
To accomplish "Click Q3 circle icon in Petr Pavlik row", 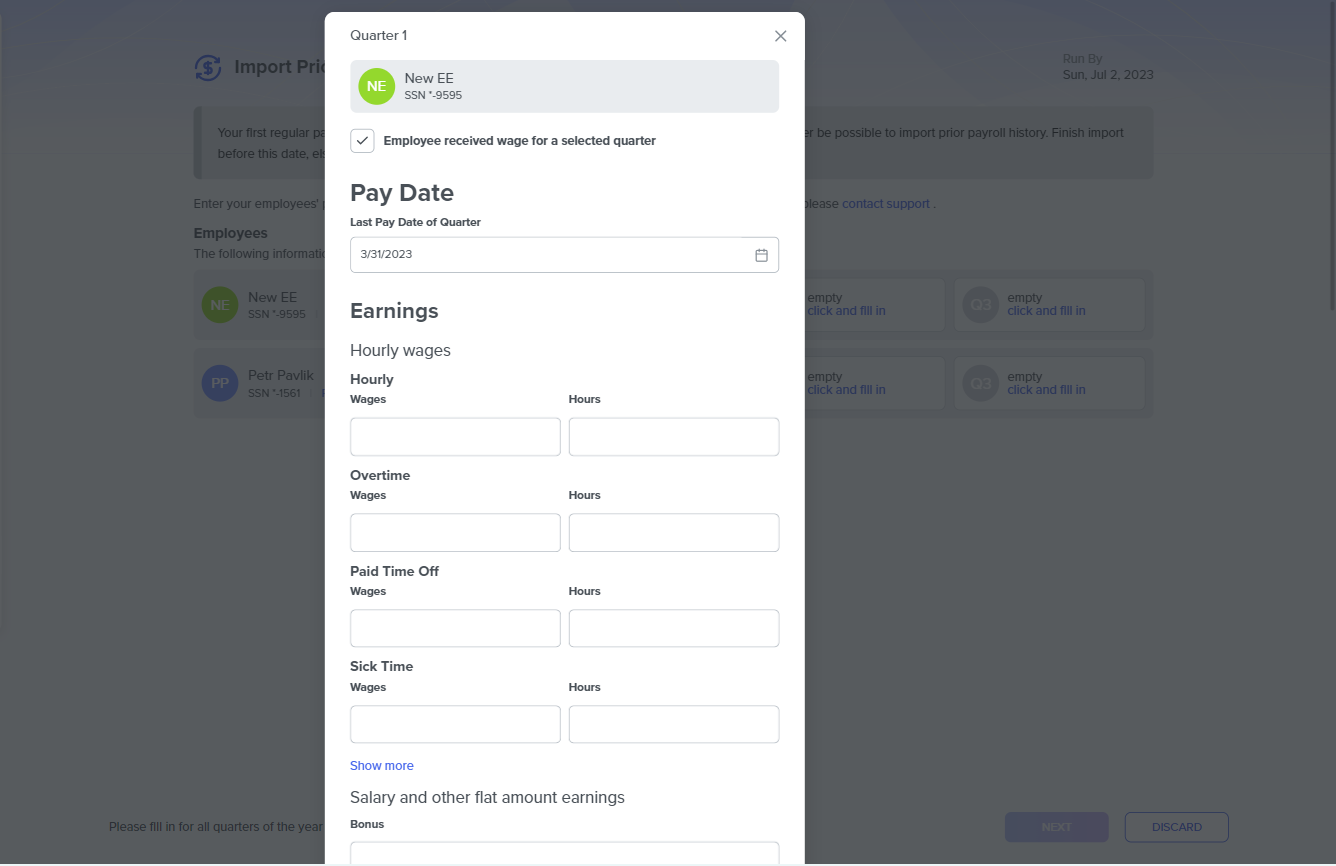I will [x=981, y=384].
